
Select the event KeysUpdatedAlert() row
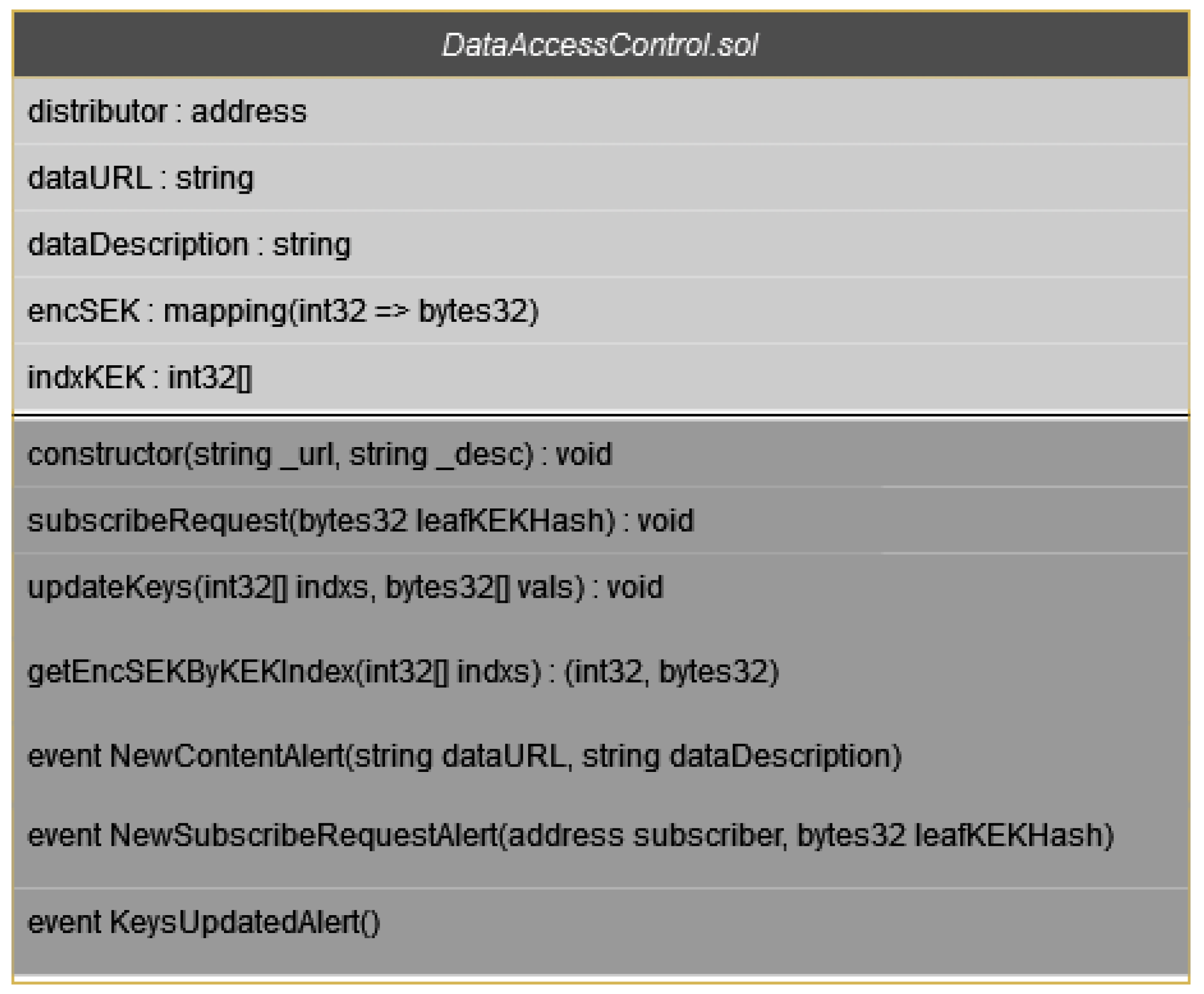point(203,923)
